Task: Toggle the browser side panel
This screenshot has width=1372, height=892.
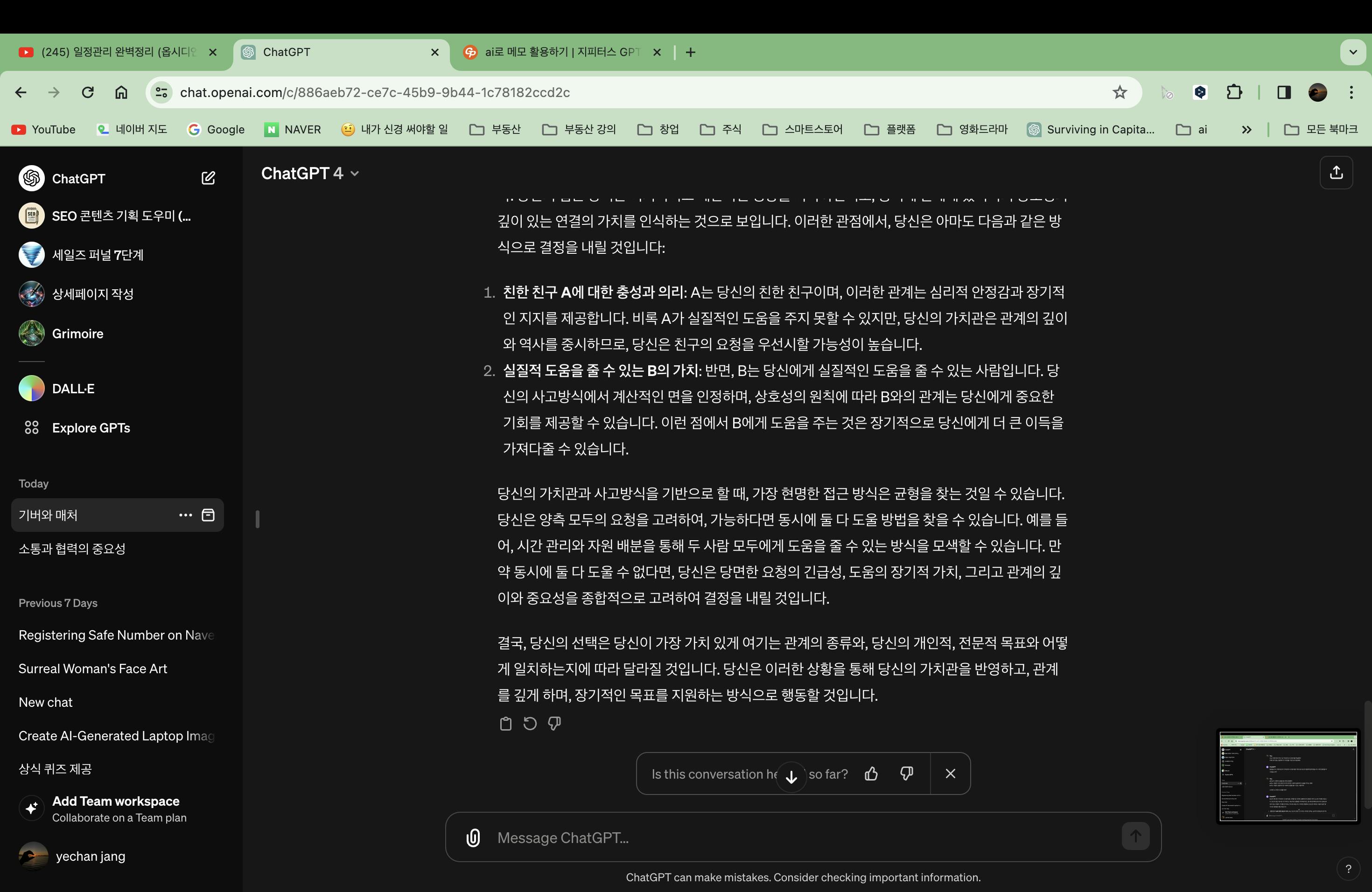Action: 1284,92
